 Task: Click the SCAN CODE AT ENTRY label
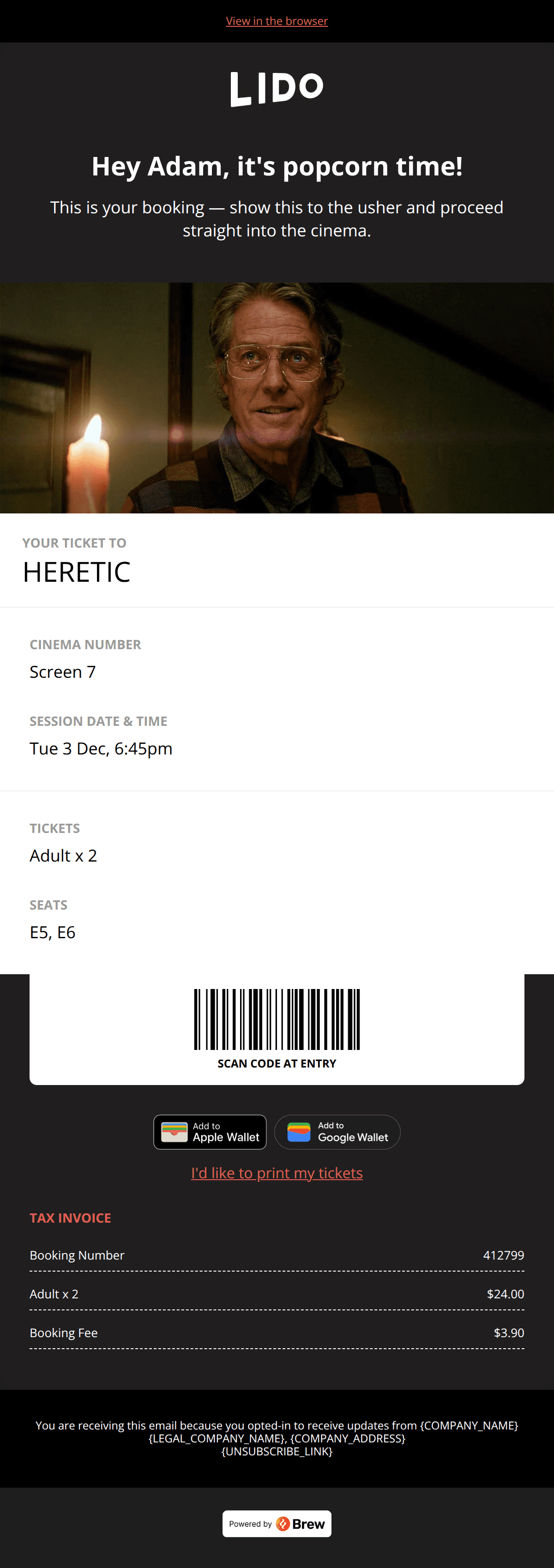coord(277,1063)
